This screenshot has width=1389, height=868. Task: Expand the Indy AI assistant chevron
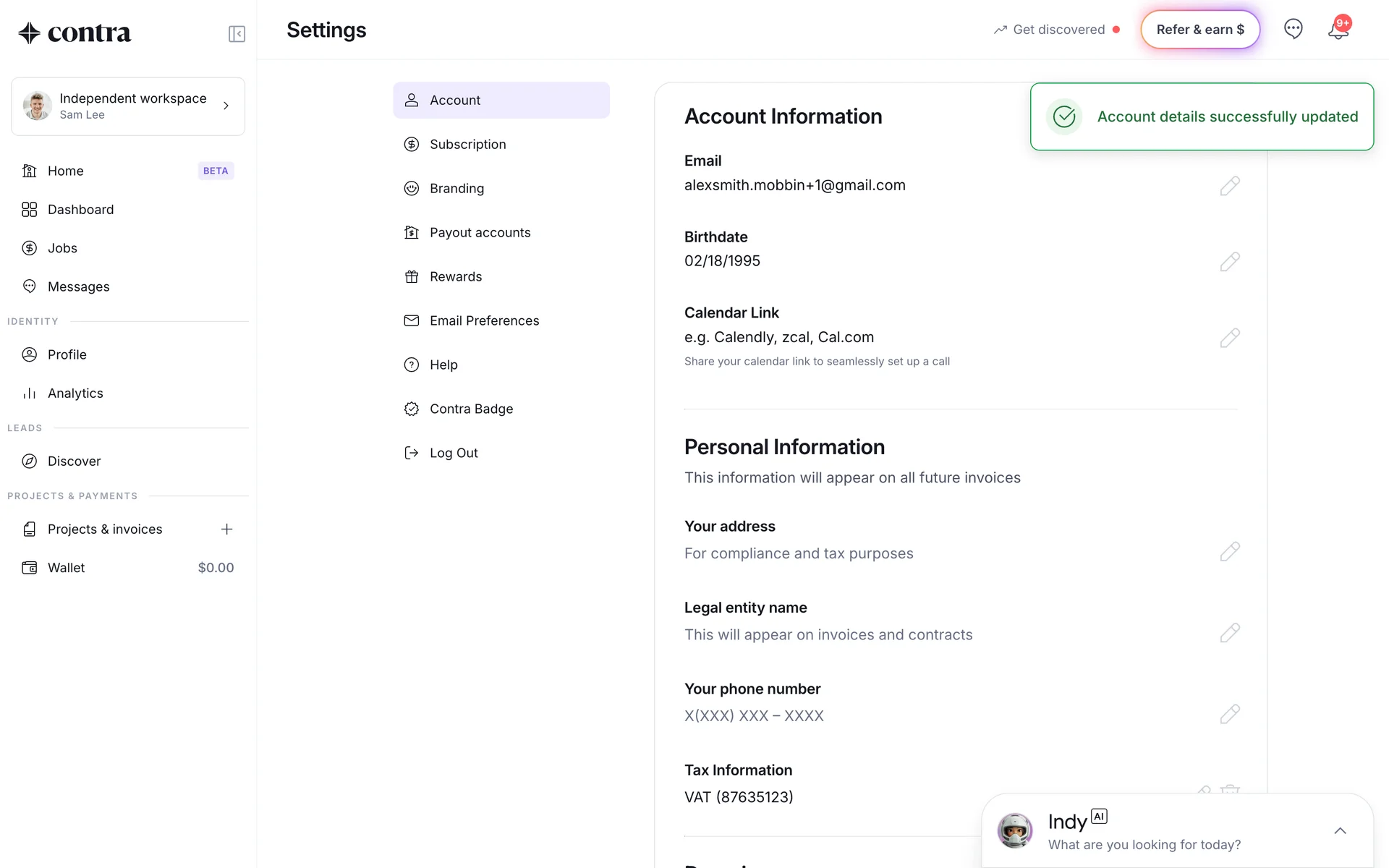click(1340, 830)
